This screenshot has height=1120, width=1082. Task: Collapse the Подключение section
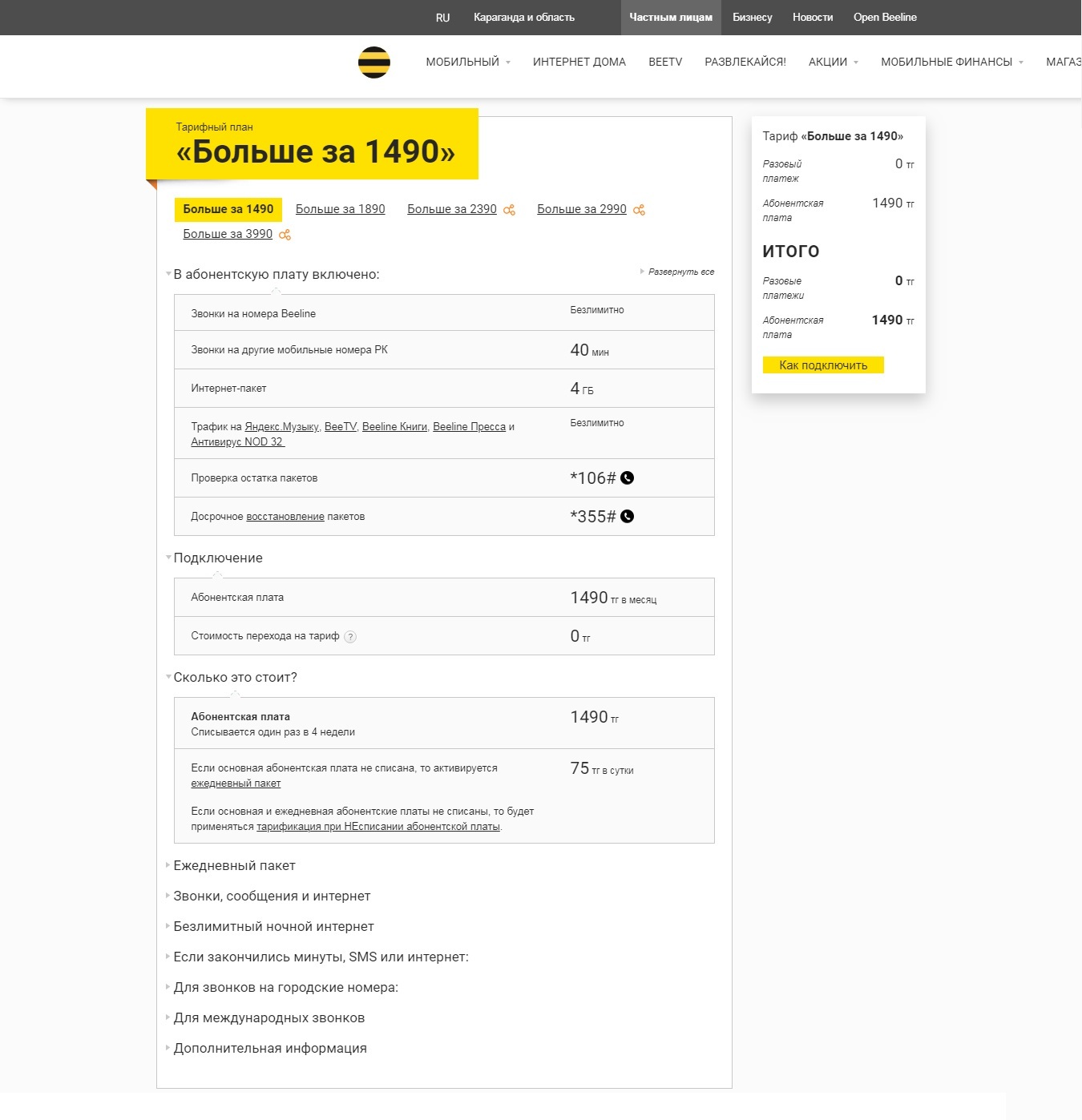pyautogui.click(x=217, y=558)
